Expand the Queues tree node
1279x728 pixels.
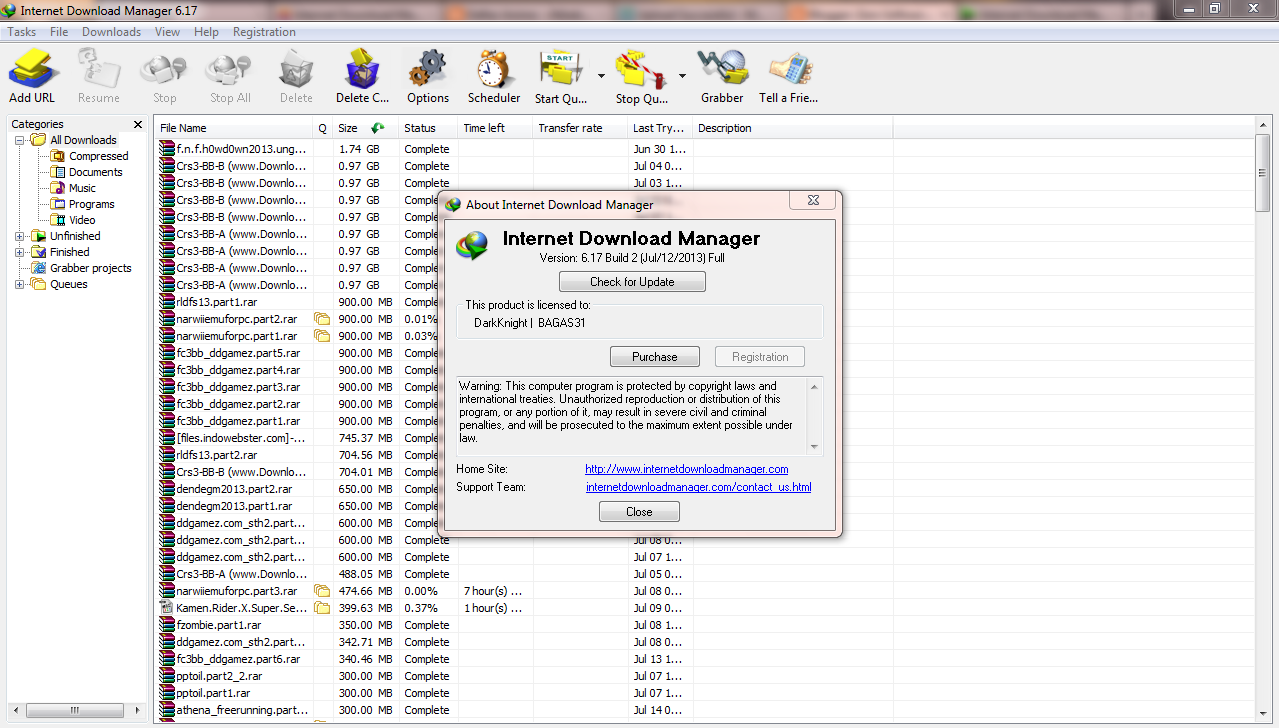[x=20, y=284]
